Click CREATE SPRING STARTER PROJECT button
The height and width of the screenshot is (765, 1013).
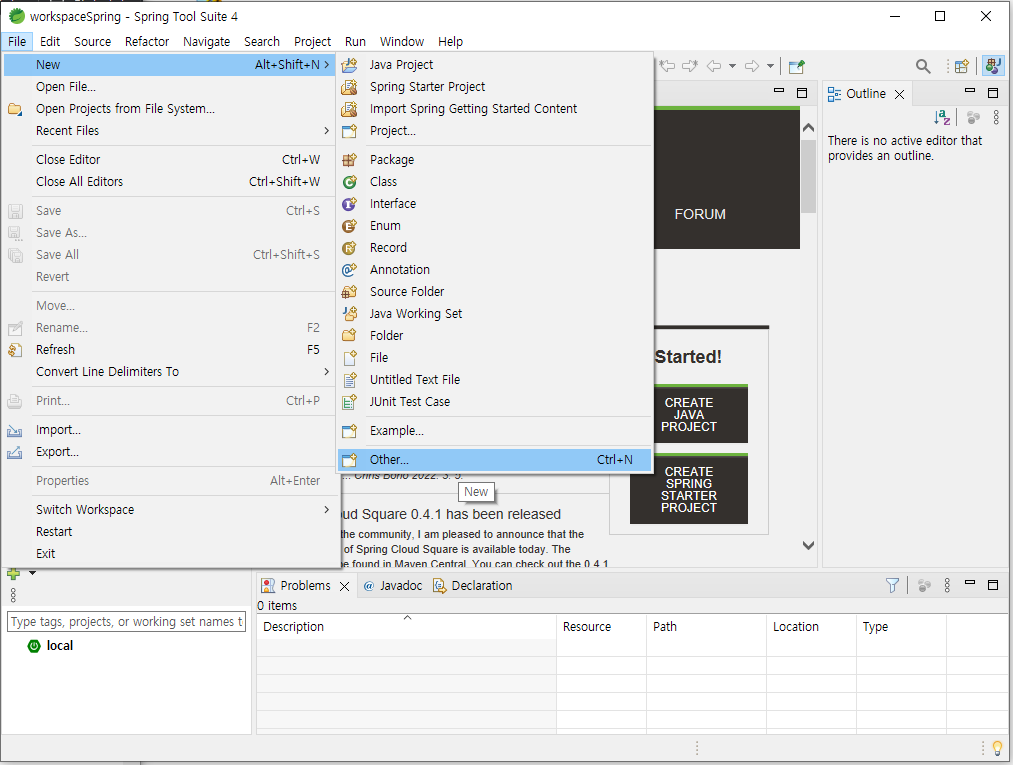tap(689, 489)
